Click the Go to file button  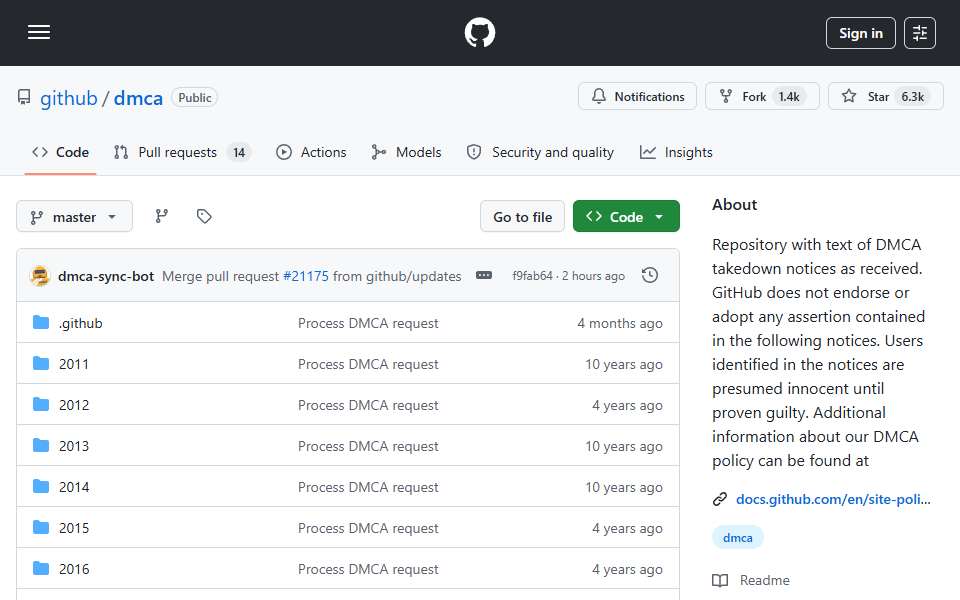point(522,217)
